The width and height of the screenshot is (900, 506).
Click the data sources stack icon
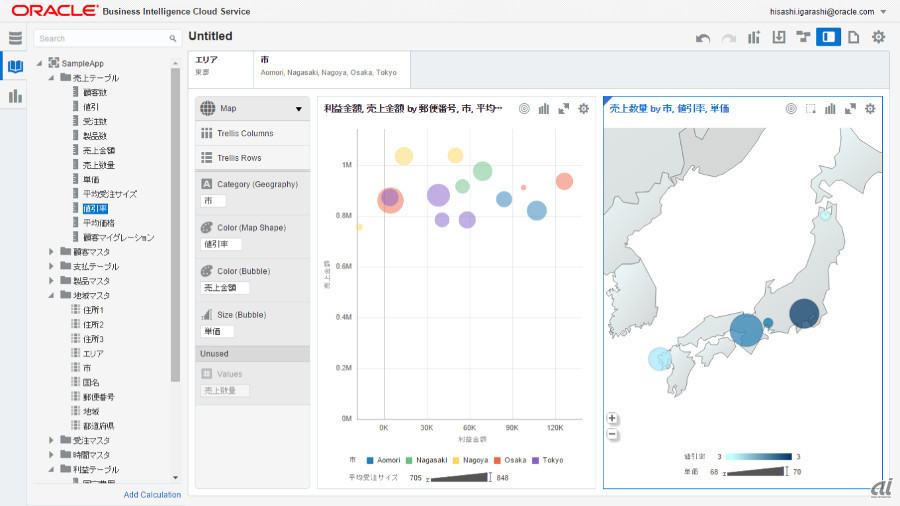tap(15, 38)
